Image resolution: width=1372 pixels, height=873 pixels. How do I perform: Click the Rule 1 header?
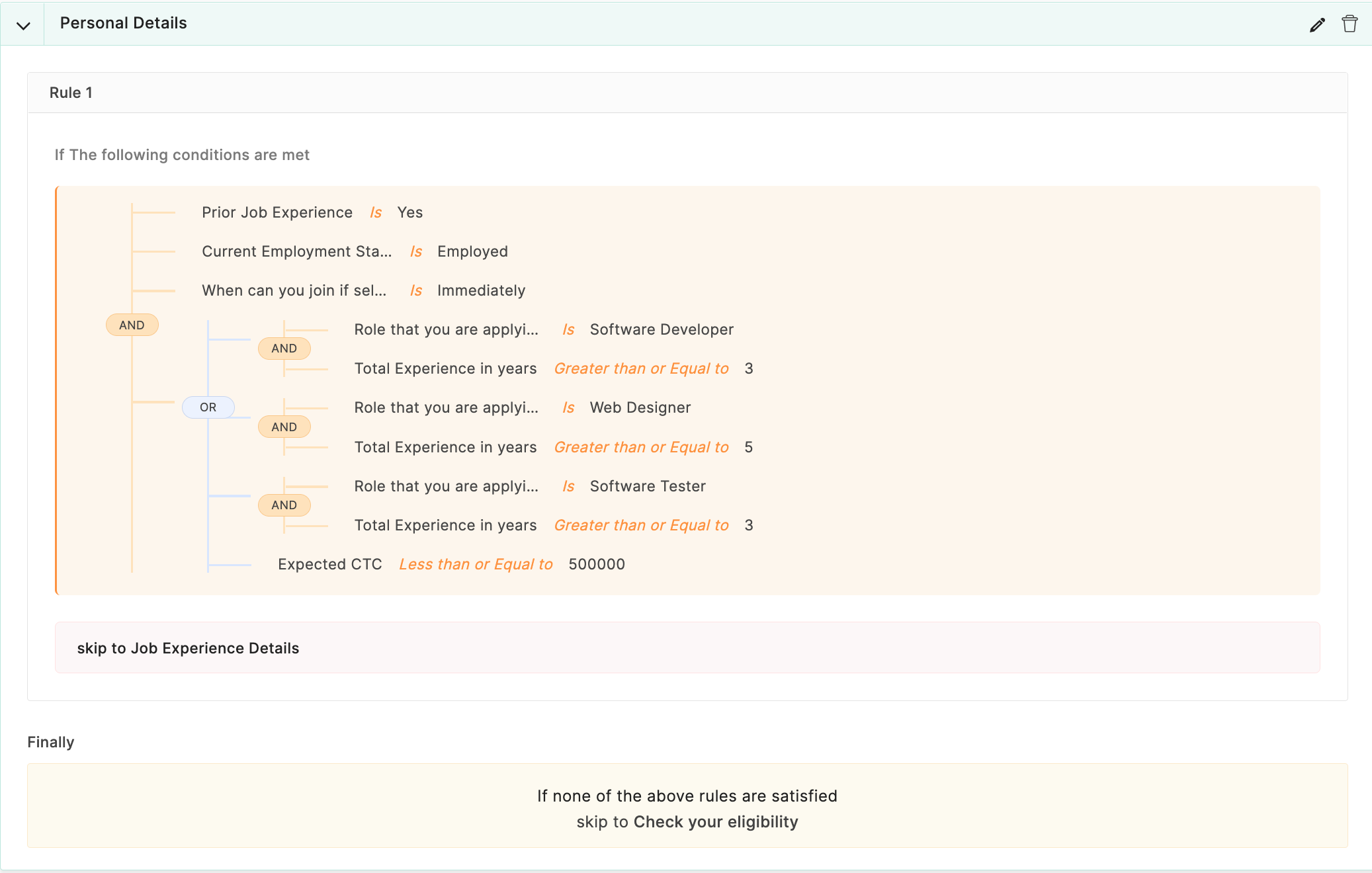point(71,93)
